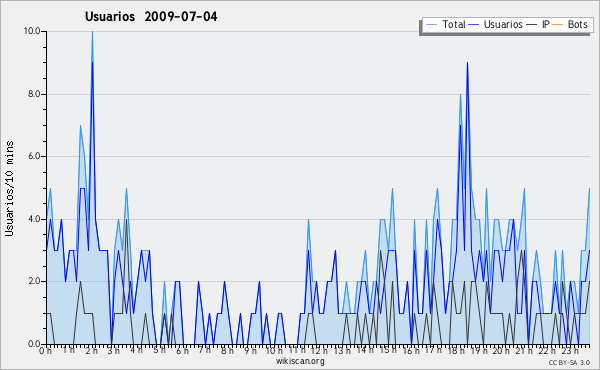Click the "10.0" y-axis value
Screen dimensions: 600x370
click(32, 31)
